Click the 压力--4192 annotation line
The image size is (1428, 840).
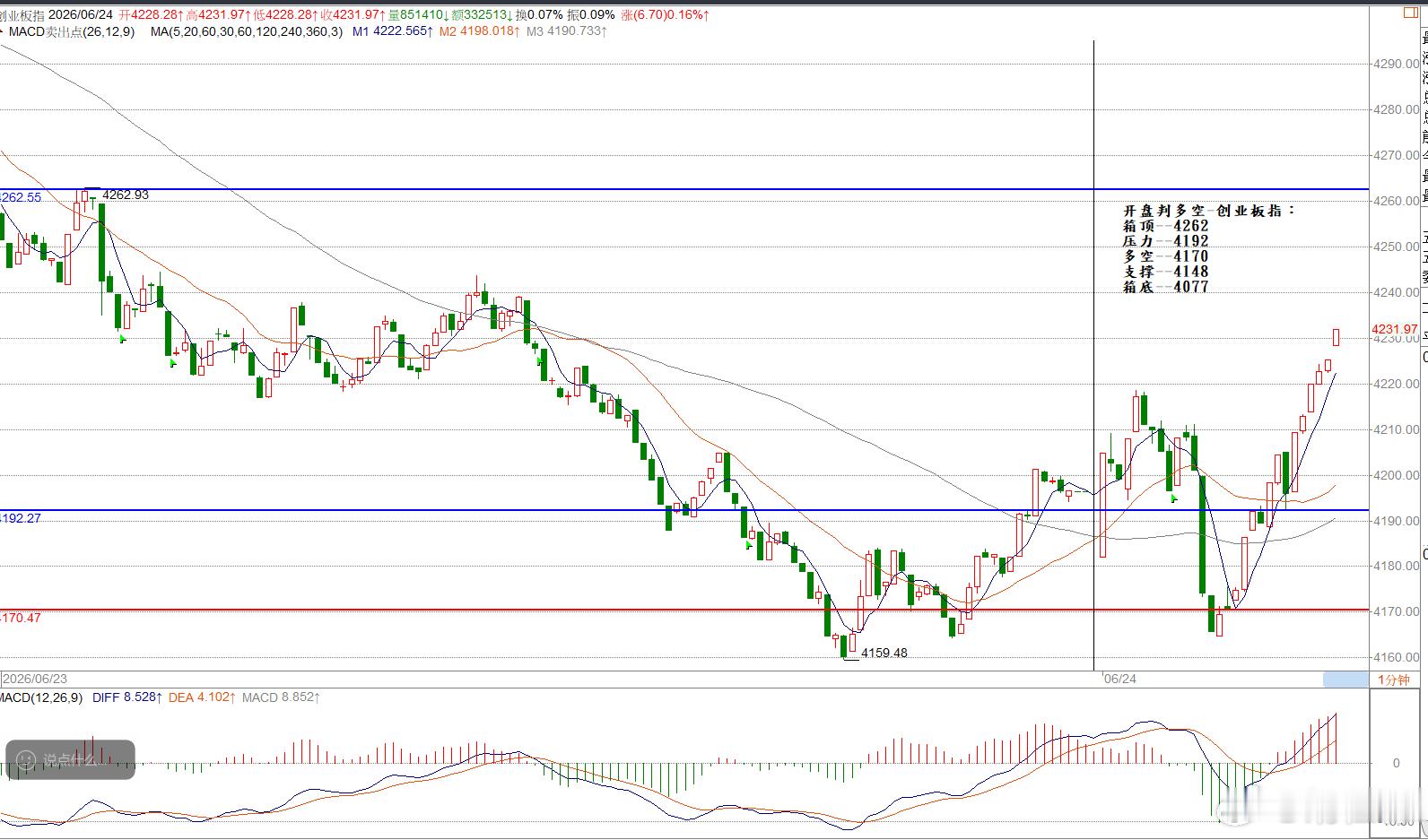point(1166,241)
